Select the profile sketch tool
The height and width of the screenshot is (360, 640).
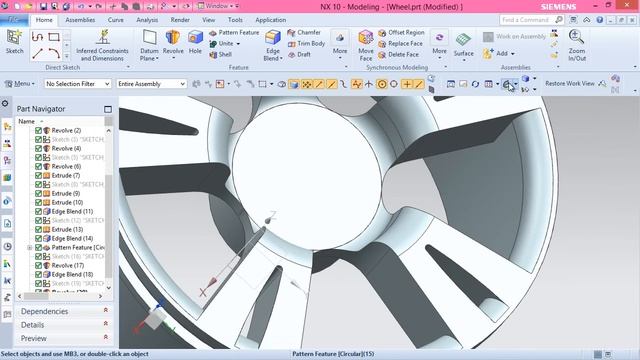(38, 37)
